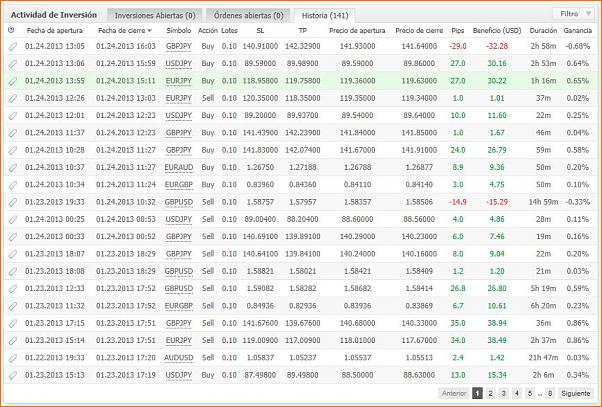This screenshot has height=407, width=602.
Task: Sort by Lotes column header
Action: point(229,30)
